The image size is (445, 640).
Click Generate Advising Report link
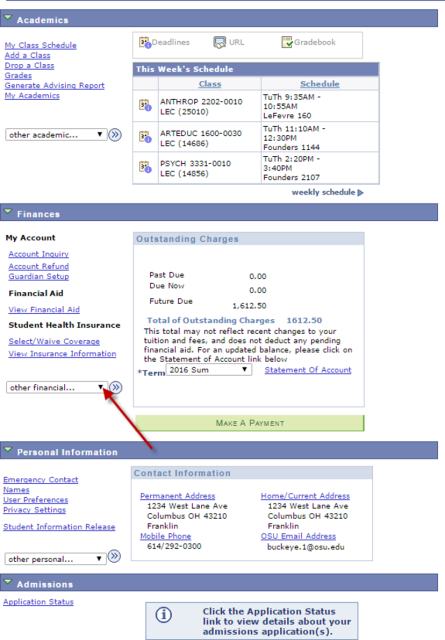click(54, 86)
